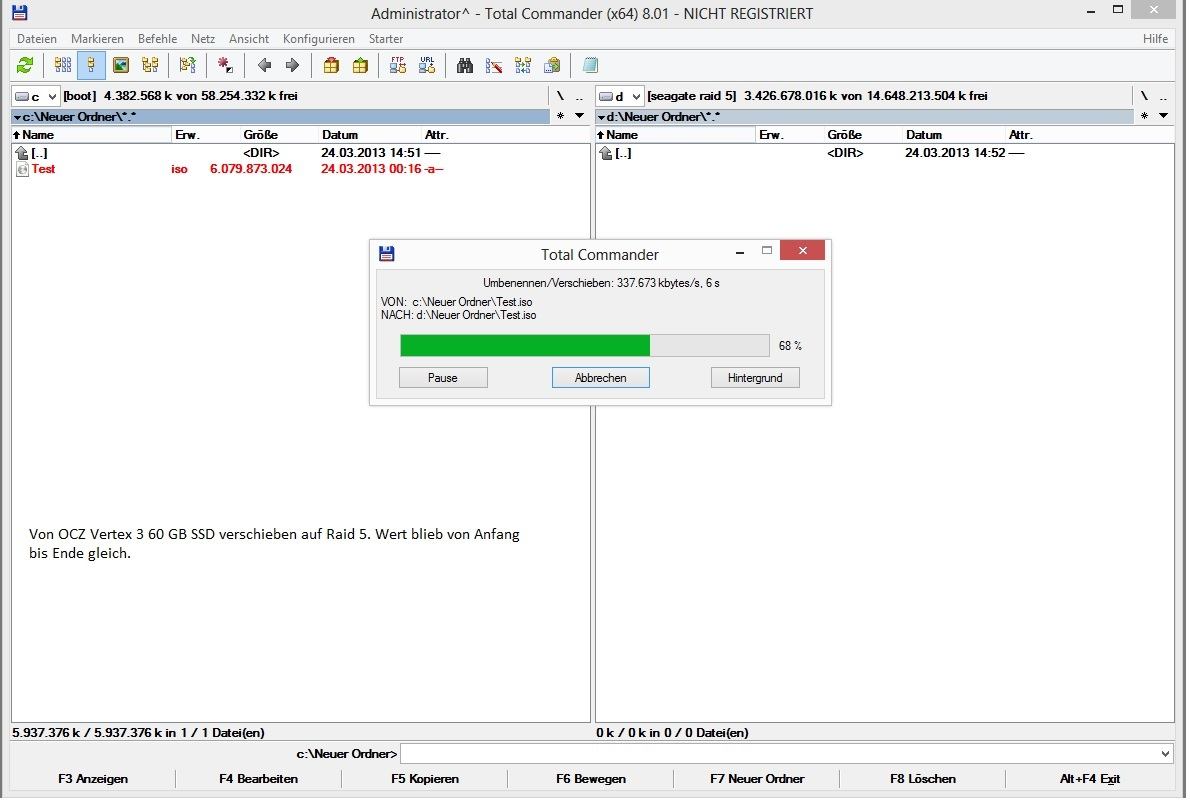The width and height of the screenshot is (1190, 807).
Task: Click the F6 Bewegen button
Action: [590, 779]
